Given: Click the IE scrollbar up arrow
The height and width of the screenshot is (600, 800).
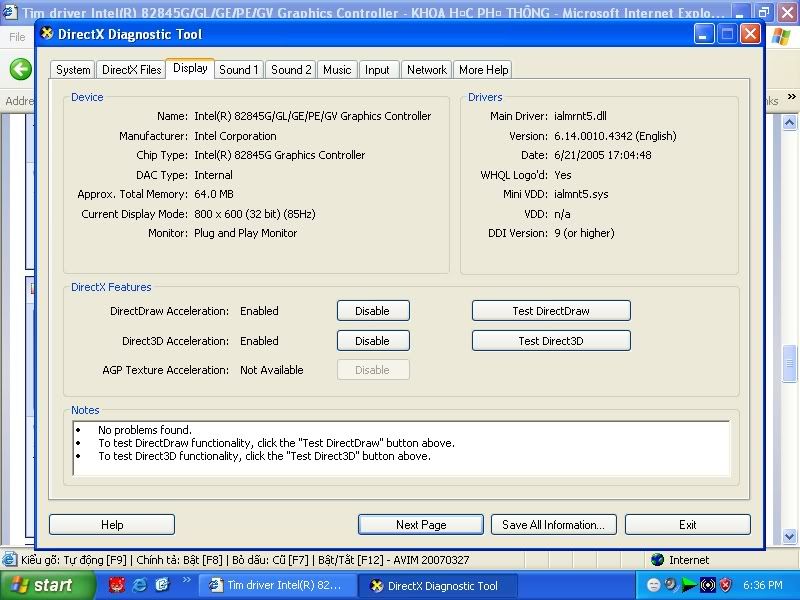Looking at the screenshot, I should pyautogui.click(x=789, y=122).
